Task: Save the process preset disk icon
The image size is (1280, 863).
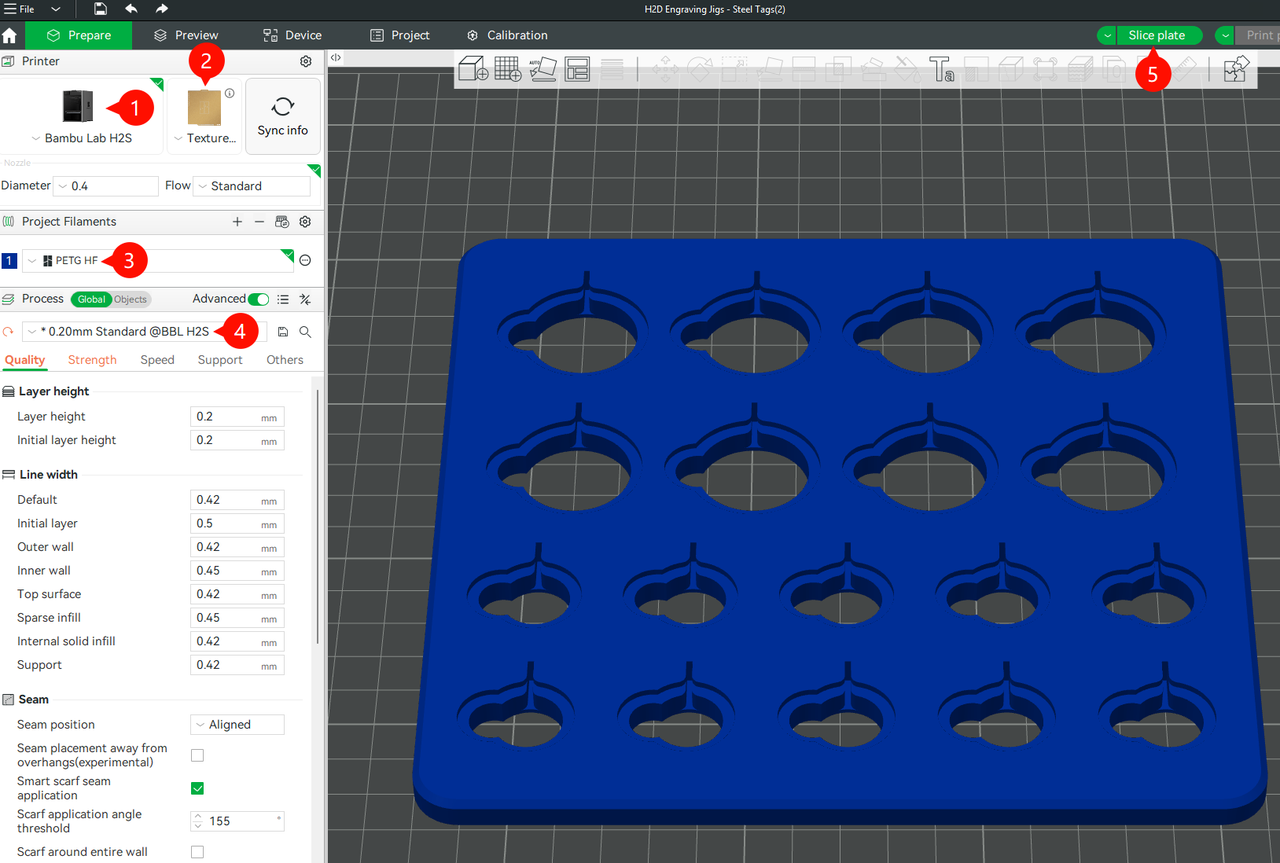Action: (283, 332)
